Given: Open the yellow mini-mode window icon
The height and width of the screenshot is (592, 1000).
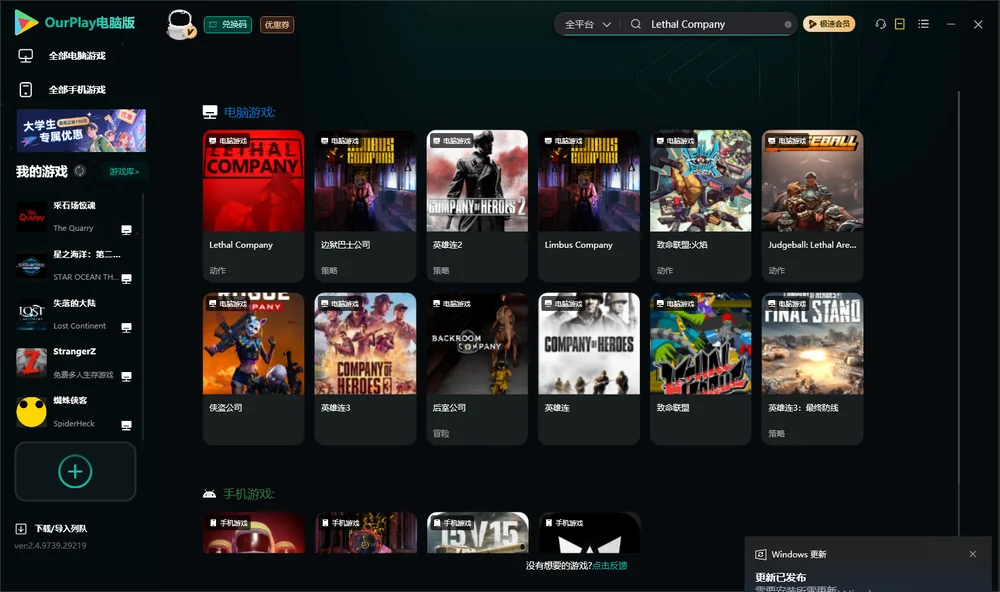Looking at the screenshot, I should [900, 24].
